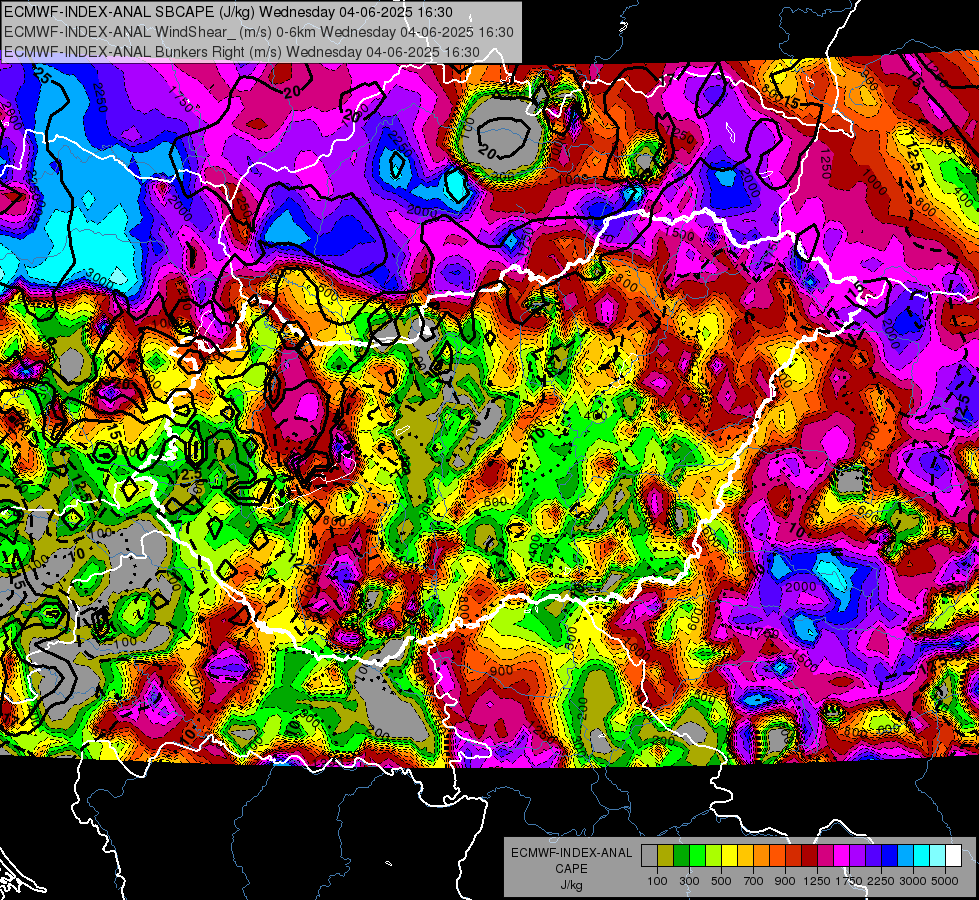
Task: Pick the gray legend swatch below 100
Action: point(649,856)
